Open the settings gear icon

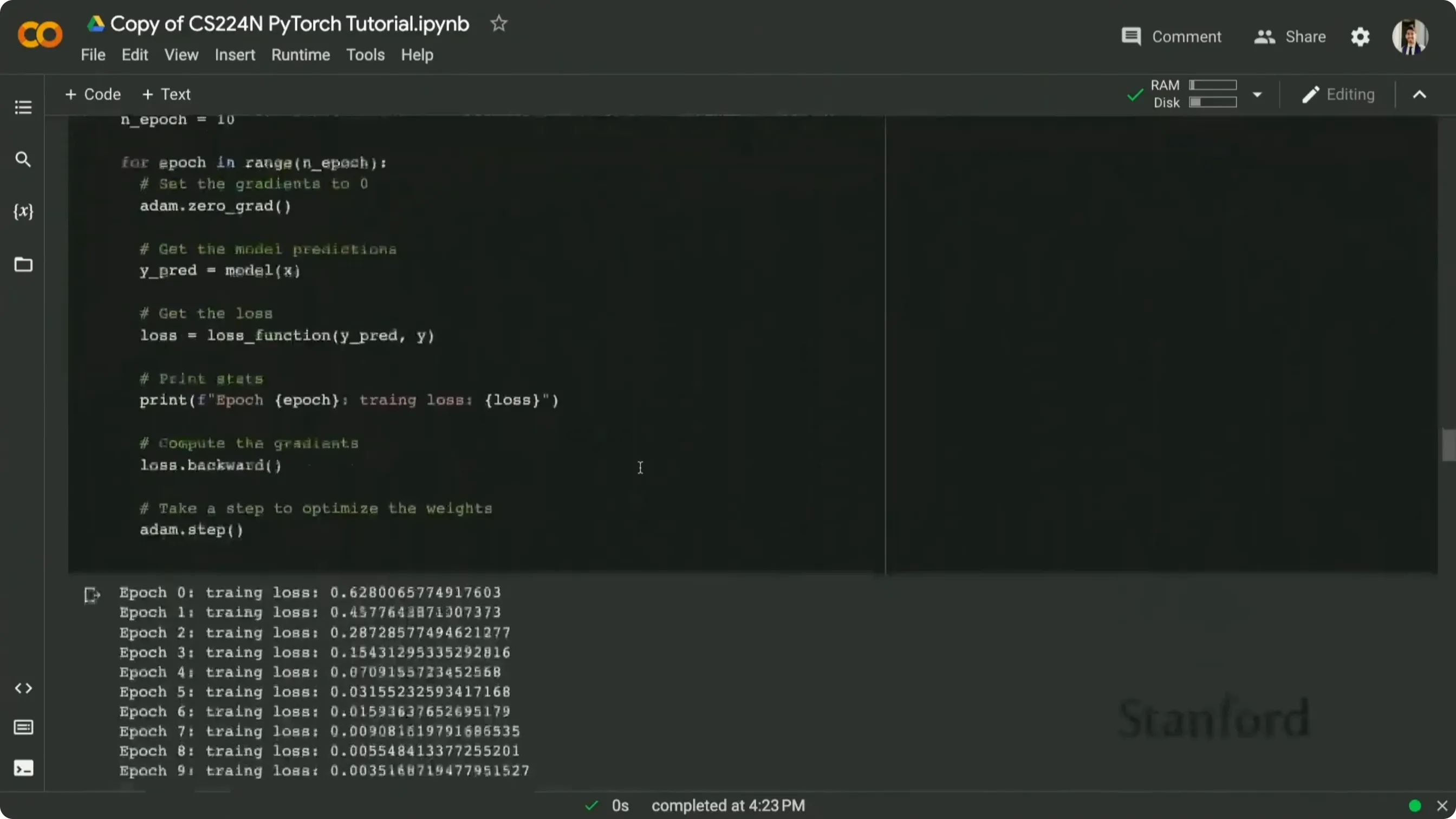coord(1360,37)
